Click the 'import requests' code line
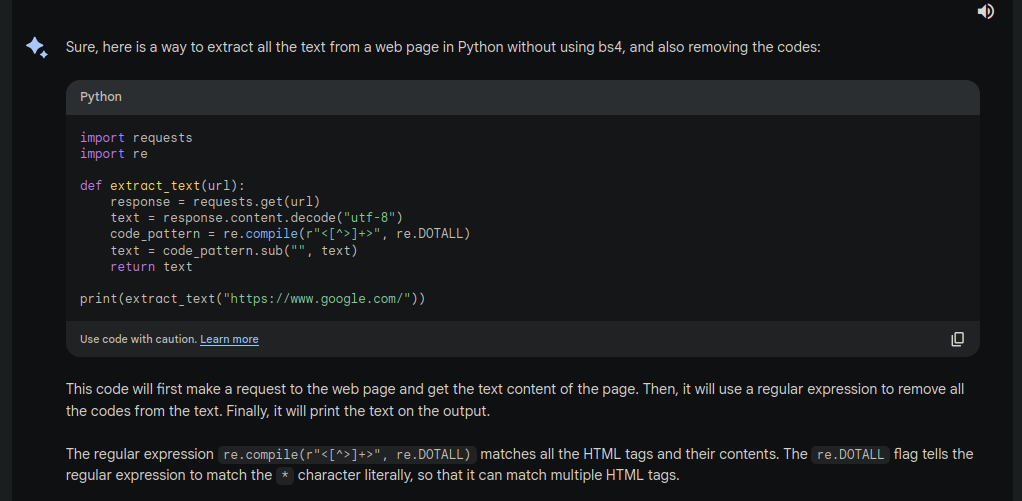The image size is (1022, 501). point(136,138)
